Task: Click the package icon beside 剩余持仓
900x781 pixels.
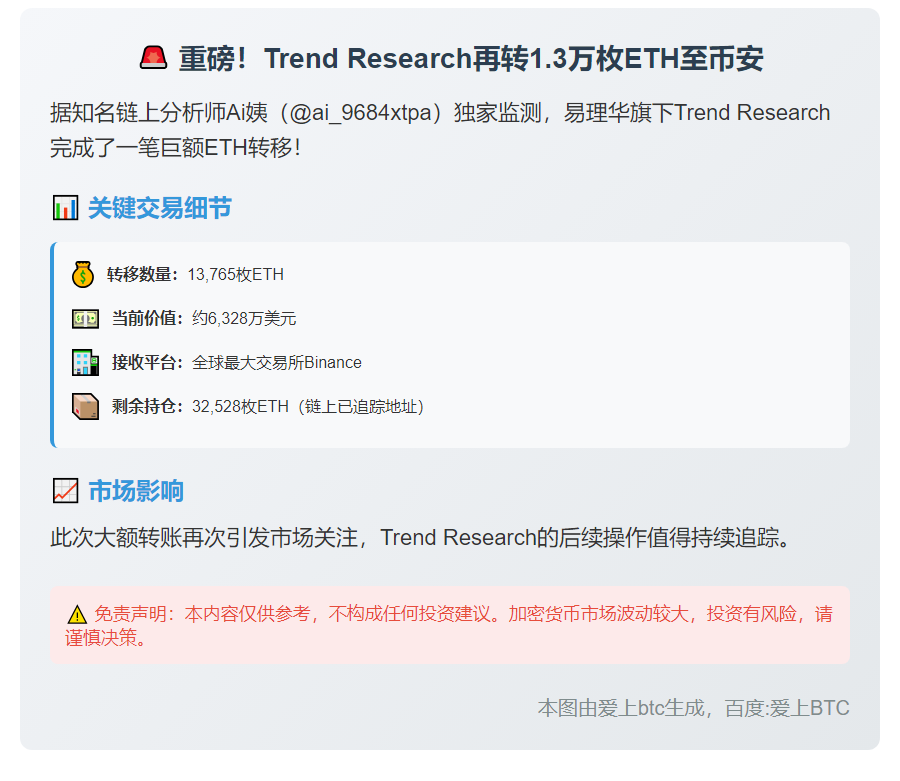Action: tap(83, 406)
